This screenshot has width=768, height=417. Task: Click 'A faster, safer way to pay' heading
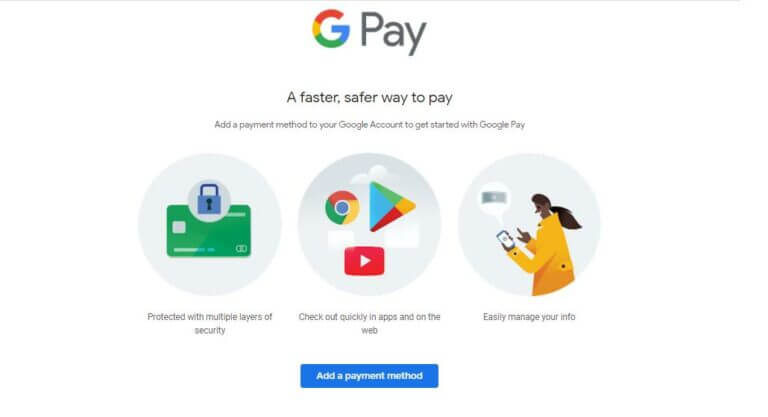(x=369, y=98)
